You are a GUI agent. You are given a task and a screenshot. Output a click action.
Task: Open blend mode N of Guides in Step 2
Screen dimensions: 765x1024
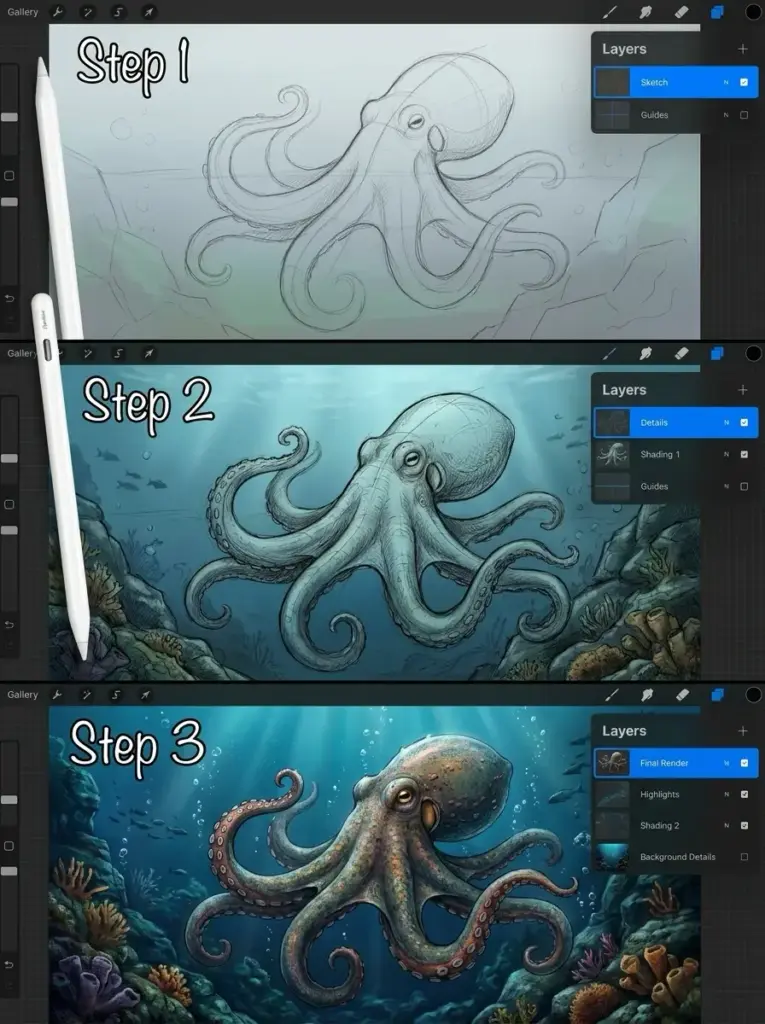click(726, 487)
